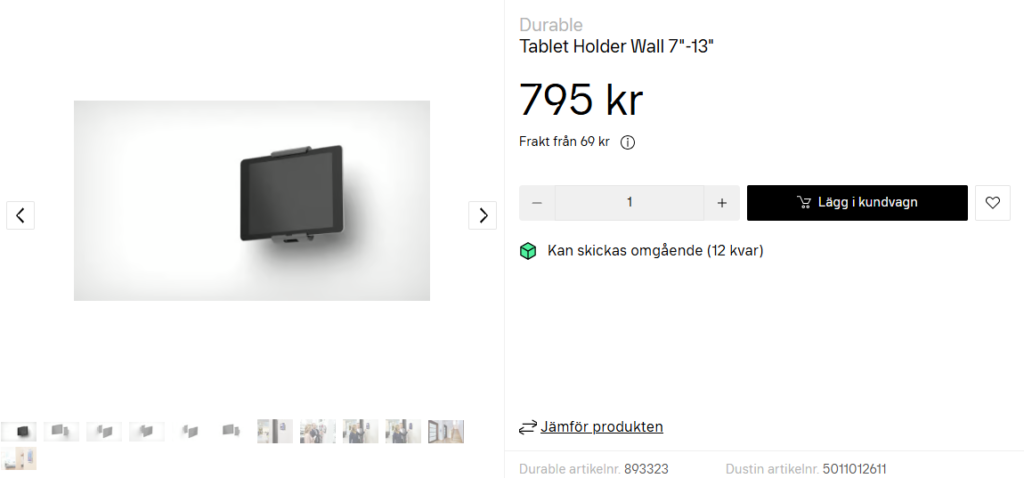Select the second thumbnail image
The height and width of the screenshot is (478, 1024).
tap(61, 432)
